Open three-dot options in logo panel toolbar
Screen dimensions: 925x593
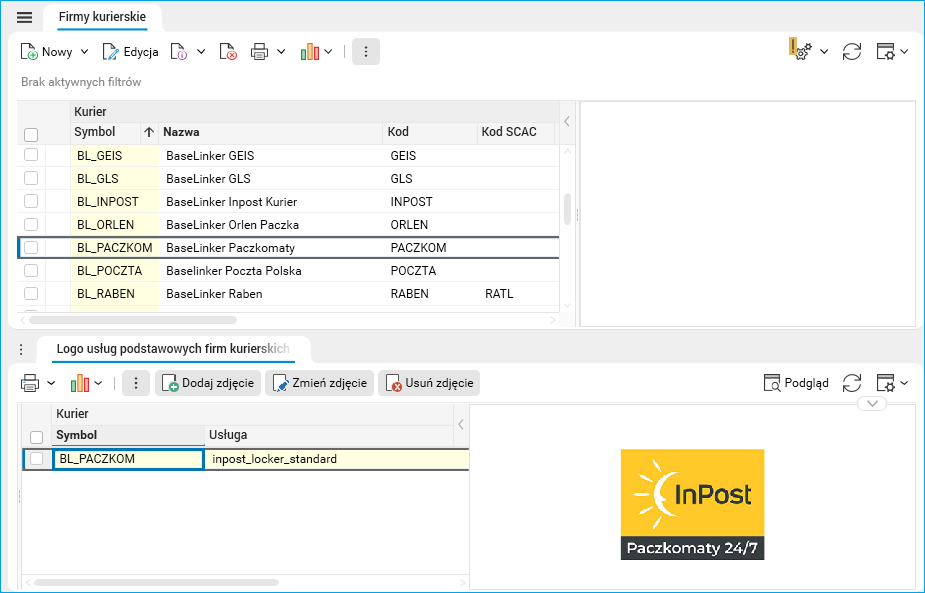tap(136, 383)
